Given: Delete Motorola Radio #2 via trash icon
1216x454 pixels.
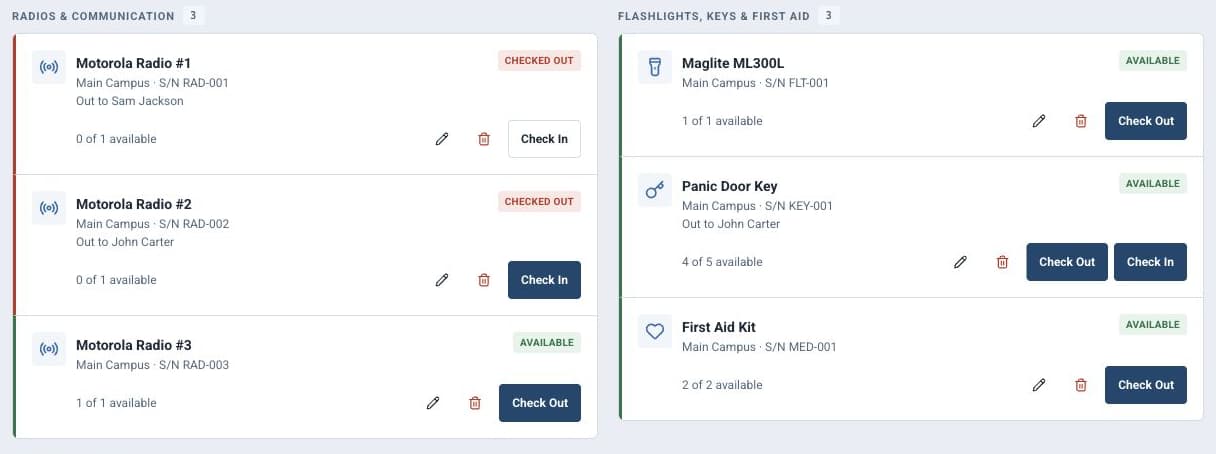Looking at the screenshot, I should coord(484,280).
